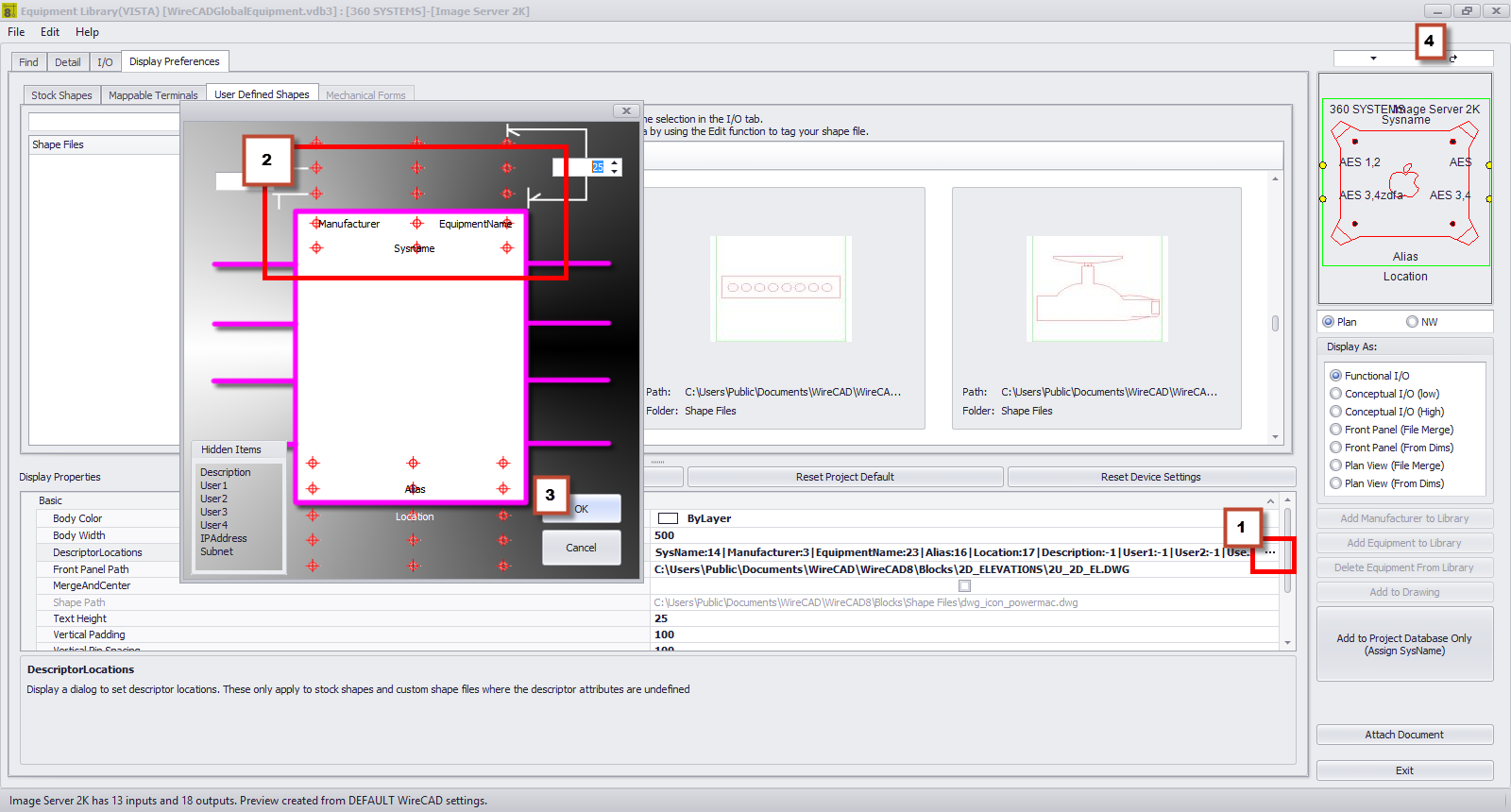This screenshot has width=1511, height=812.
Task: Click crosshair on the Sysname label
Action: tap(416, 248)
